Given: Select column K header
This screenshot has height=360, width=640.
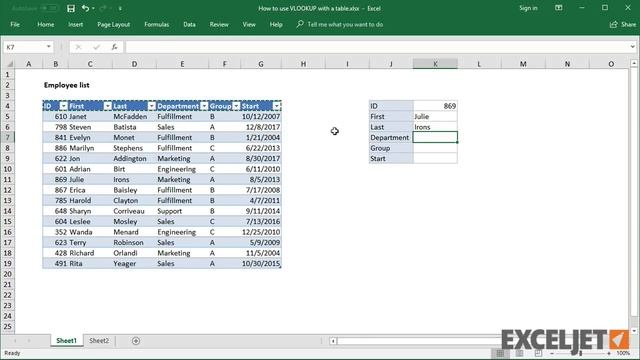Looking at the screenshot, I should pyautogui.click(x=435, y=64).
